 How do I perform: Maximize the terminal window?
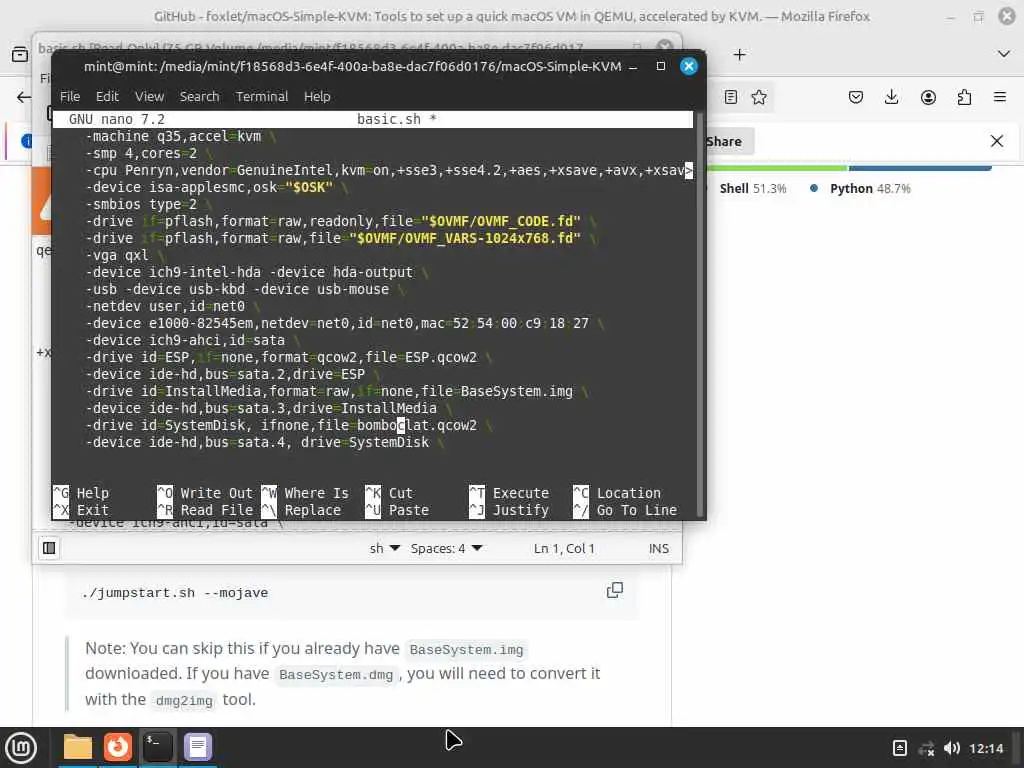pos(661,66)
